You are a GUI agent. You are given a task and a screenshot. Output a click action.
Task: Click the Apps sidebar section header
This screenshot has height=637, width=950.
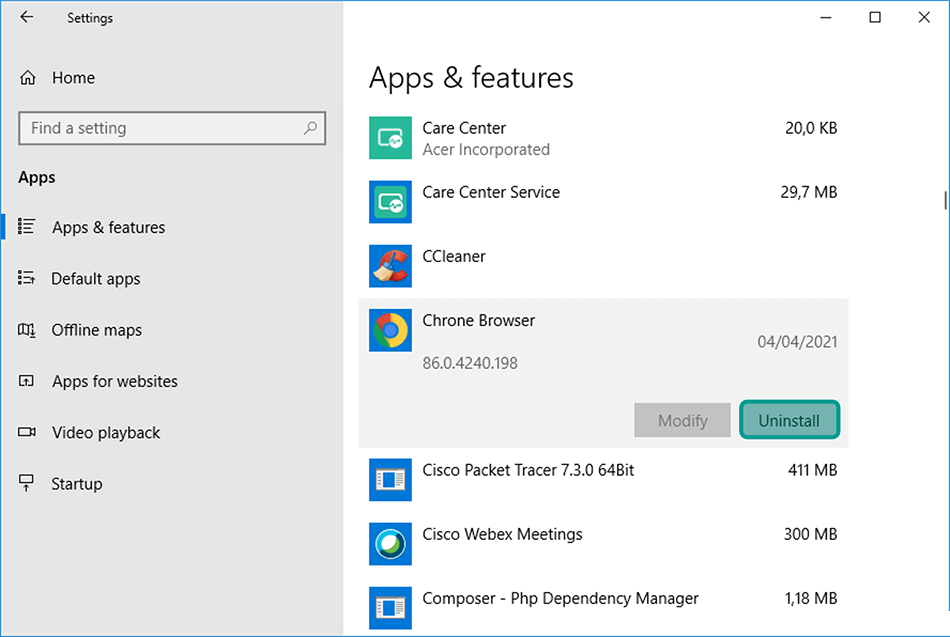[x=37, y=178]
